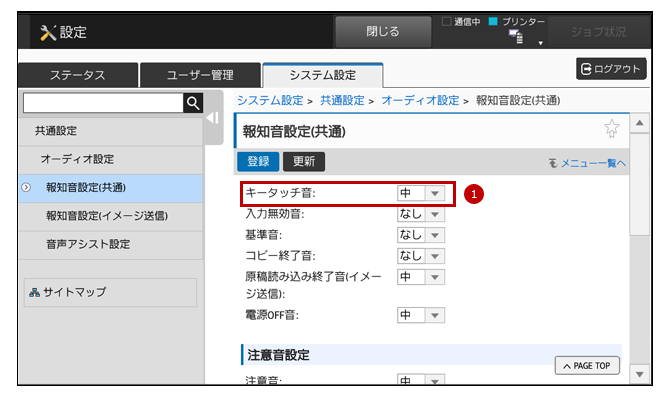Click the circle arrow beside 報知音設定(共通)
The height and width of the screenshot is (396, 670).
click(x=26, y=188)
